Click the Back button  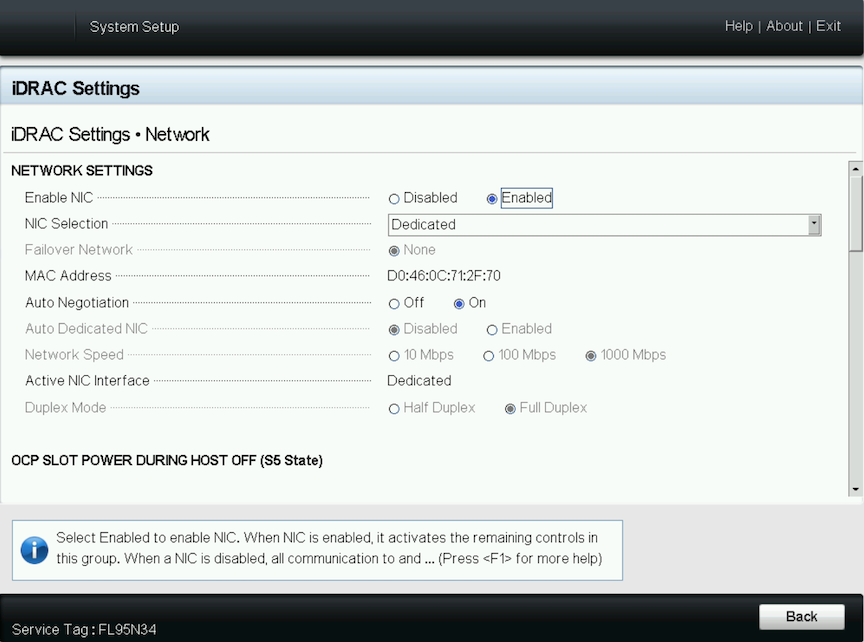tap(802, 617)
